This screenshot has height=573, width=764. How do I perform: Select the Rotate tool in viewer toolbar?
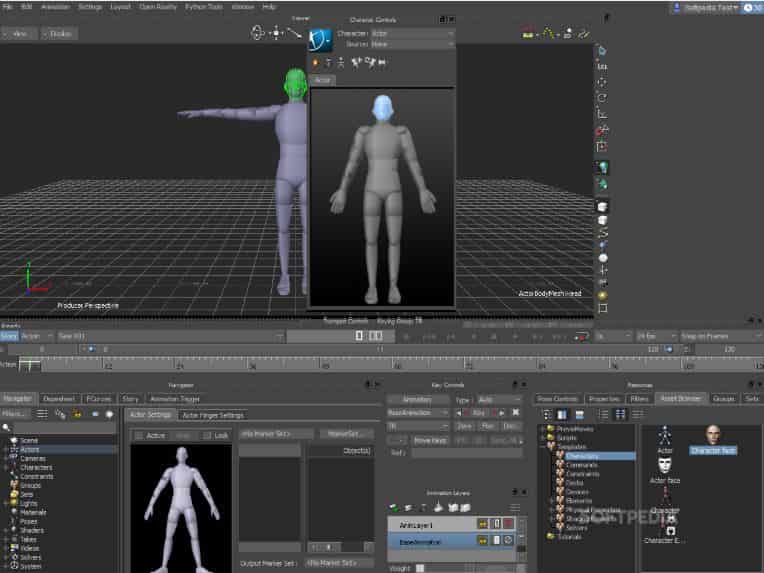602,98
